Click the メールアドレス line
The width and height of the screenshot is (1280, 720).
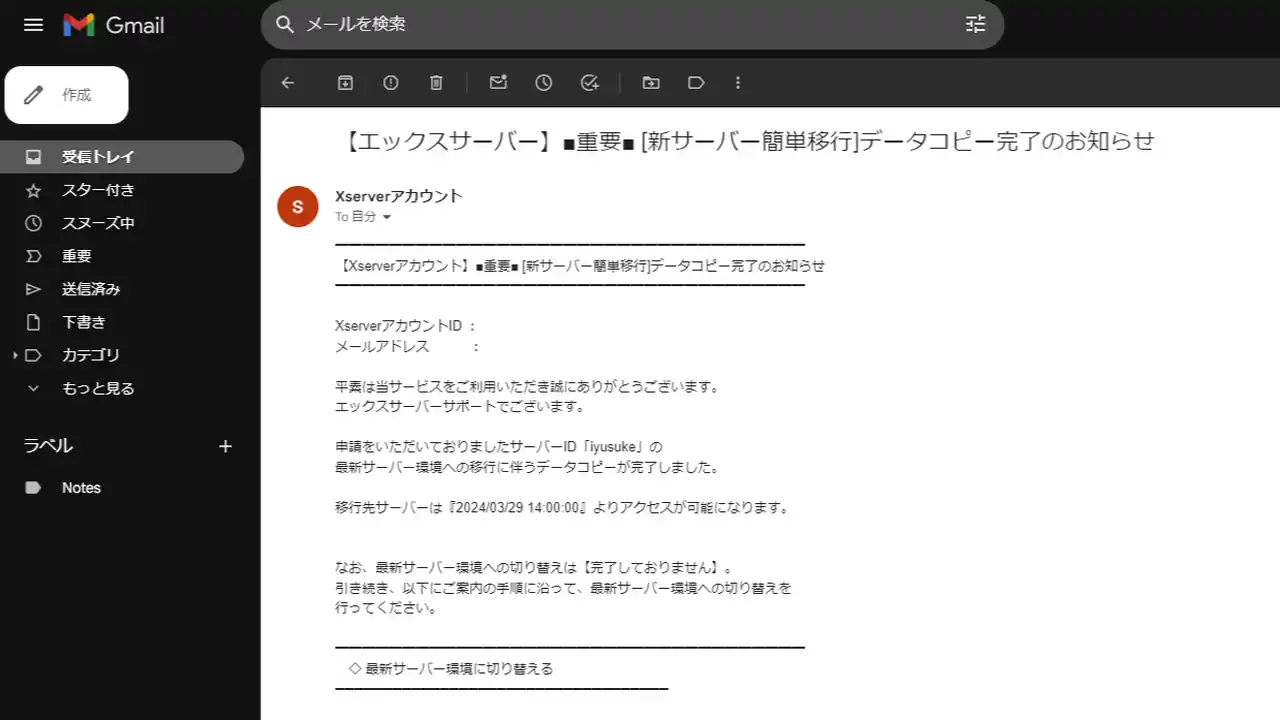[x=407, y=346]
